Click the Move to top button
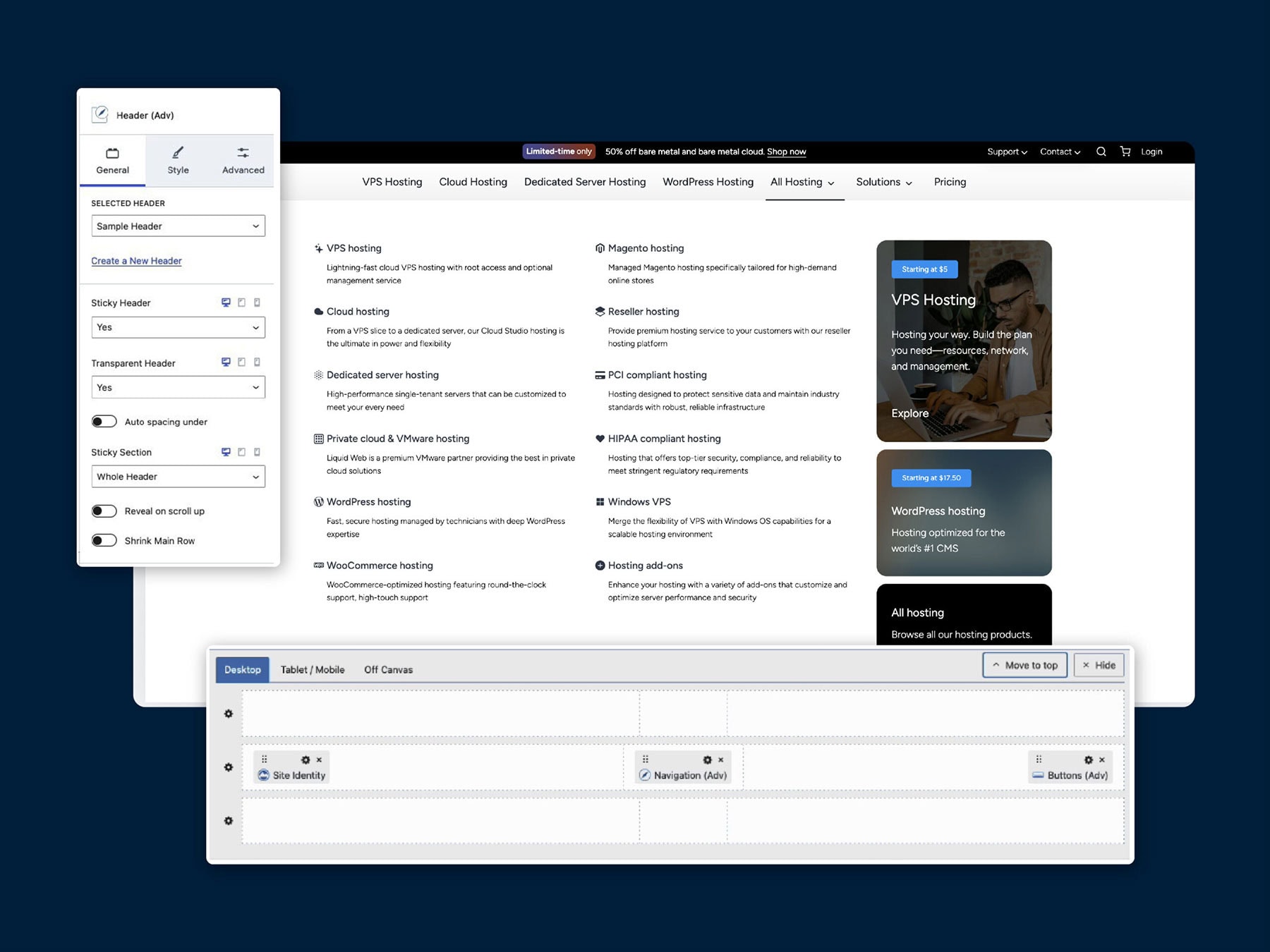The width and height of the screenshot is (1270, 952). 1024,665
